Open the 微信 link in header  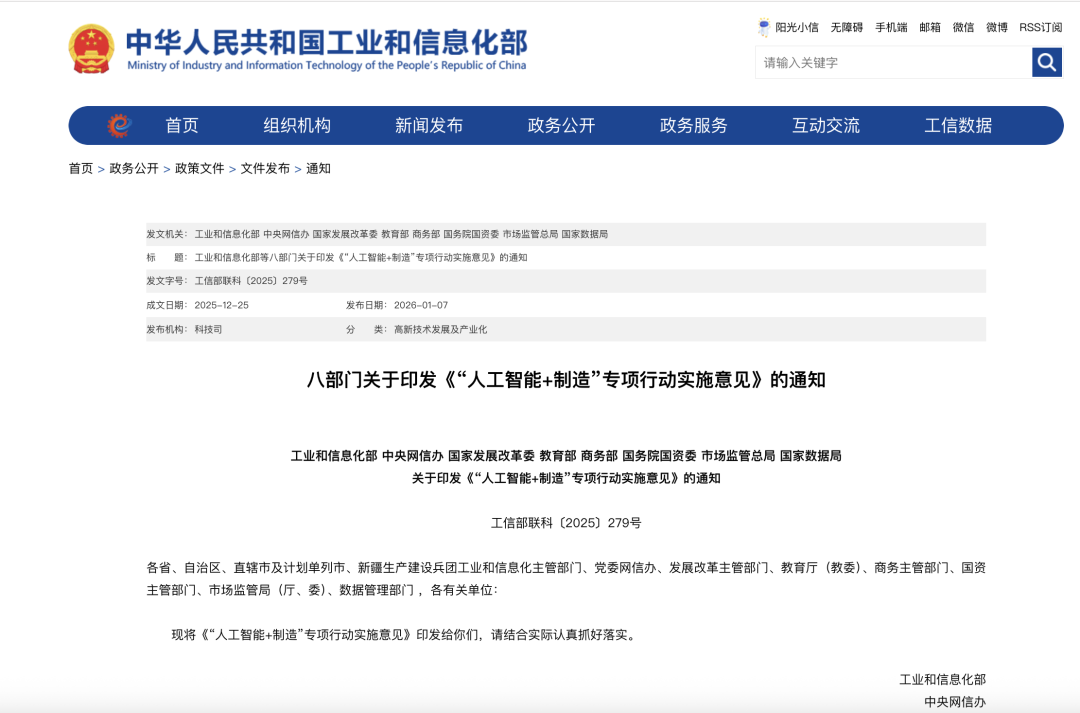tap(964, 28)
